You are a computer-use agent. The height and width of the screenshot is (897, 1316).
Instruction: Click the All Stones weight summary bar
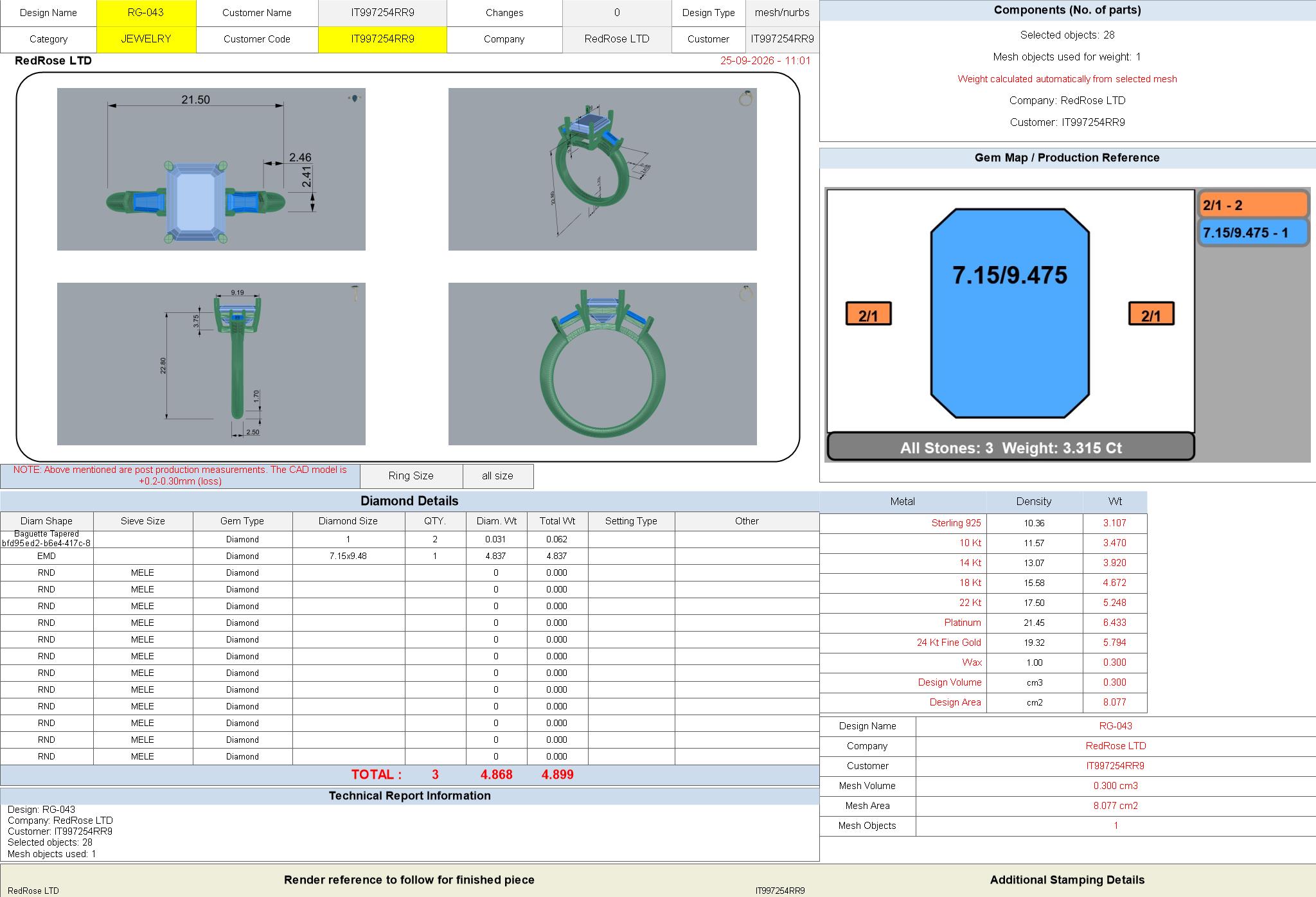[1010, 447]
